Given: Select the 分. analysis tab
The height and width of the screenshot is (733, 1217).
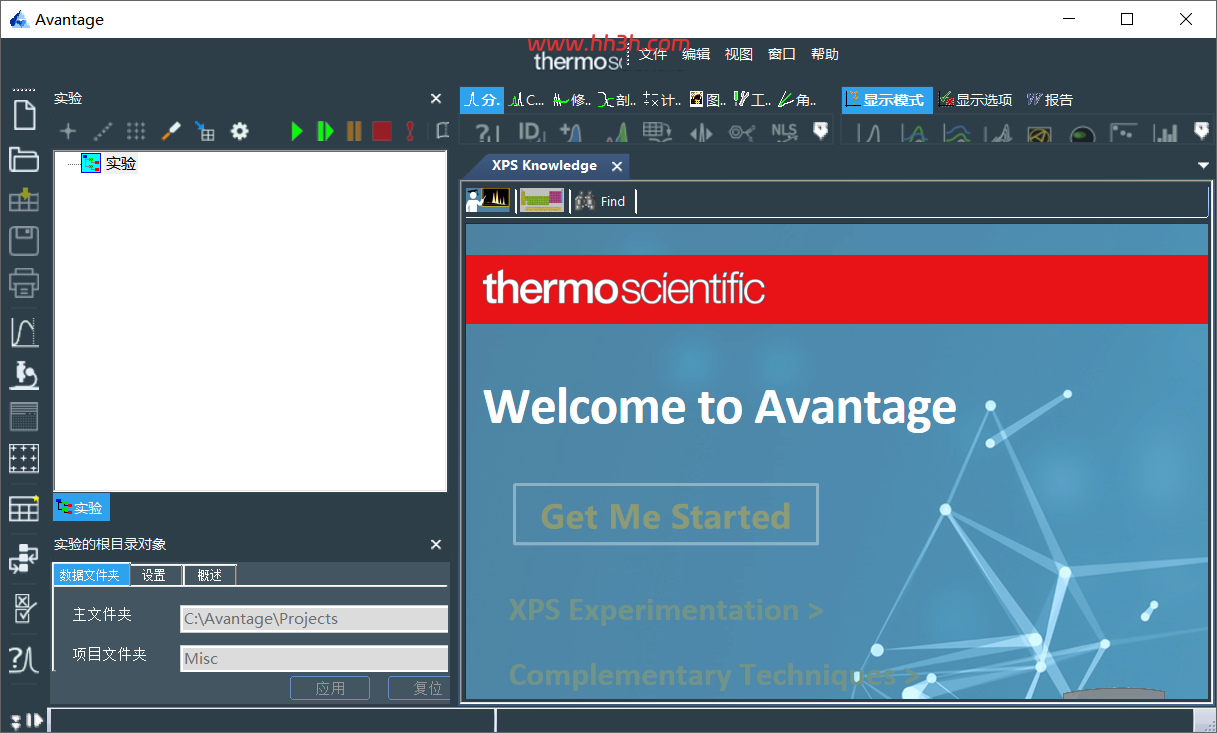Looking at the screenshot, I should (482, 100).
